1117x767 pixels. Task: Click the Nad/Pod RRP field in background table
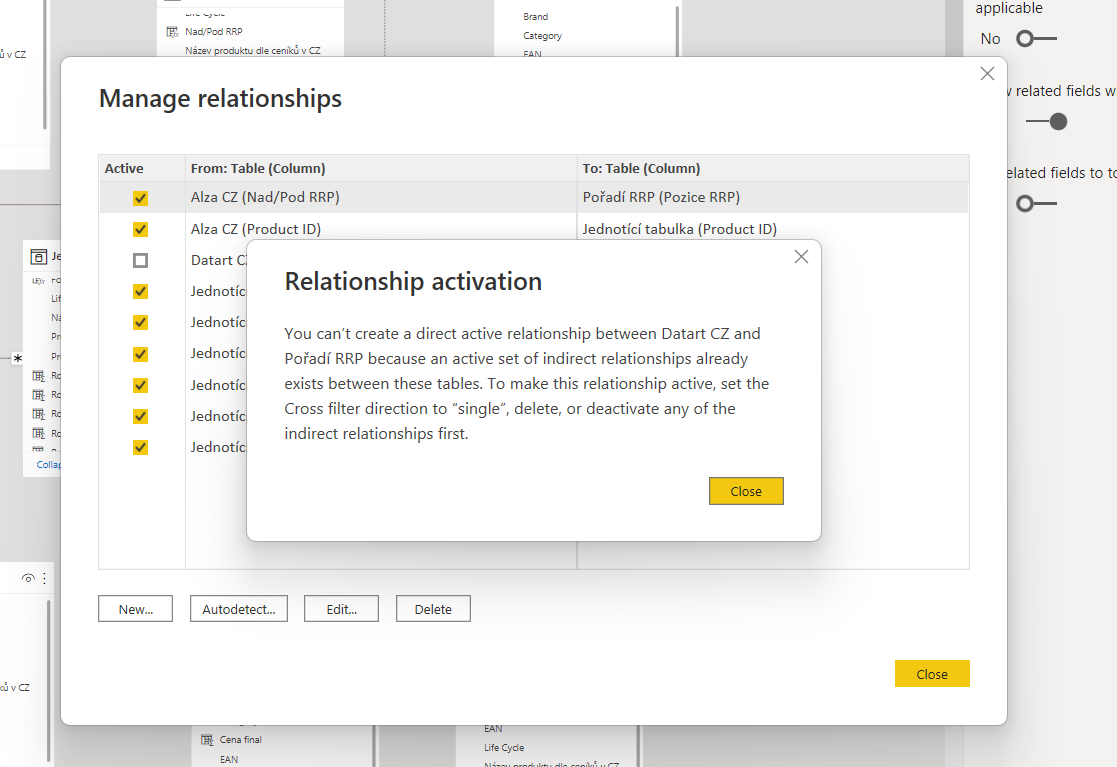coord(214,31)
